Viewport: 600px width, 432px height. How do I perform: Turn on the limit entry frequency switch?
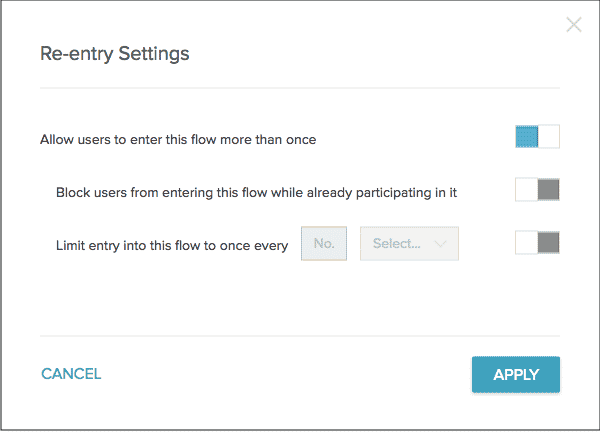(537, 243)
